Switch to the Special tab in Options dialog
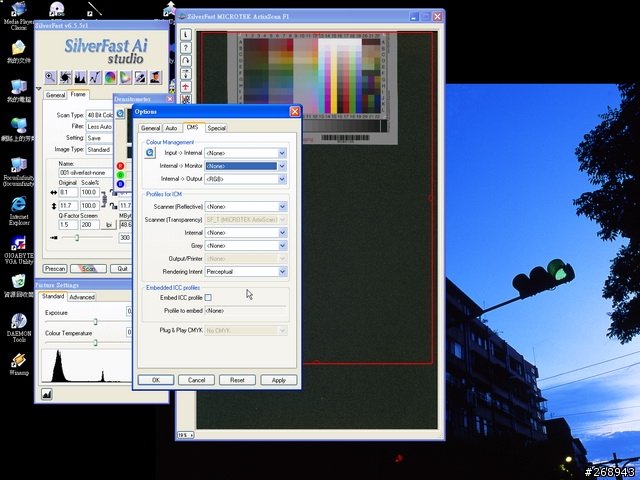The height and width of the screenshot is (480, 640). click(x=216, y=128)
